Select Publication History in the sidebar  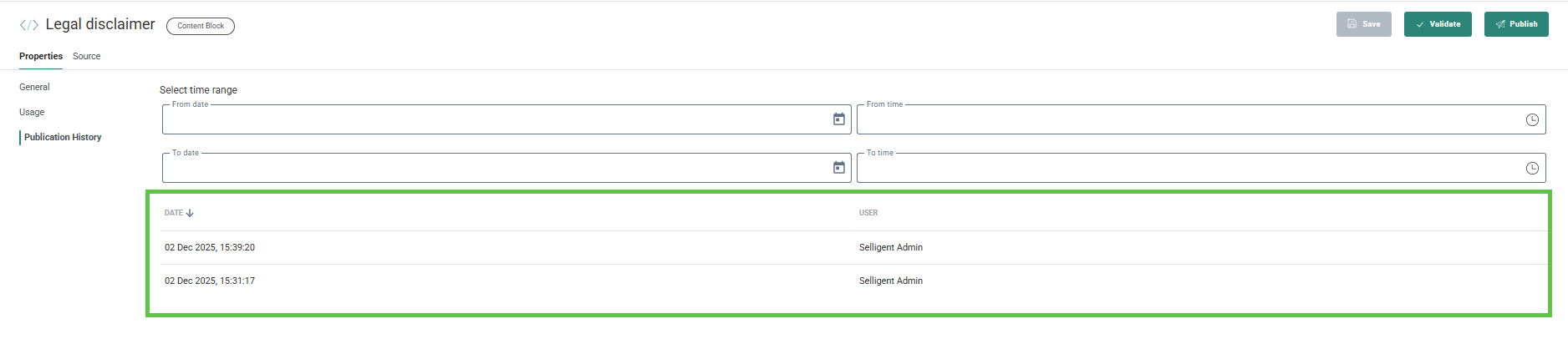pos(63,137)
